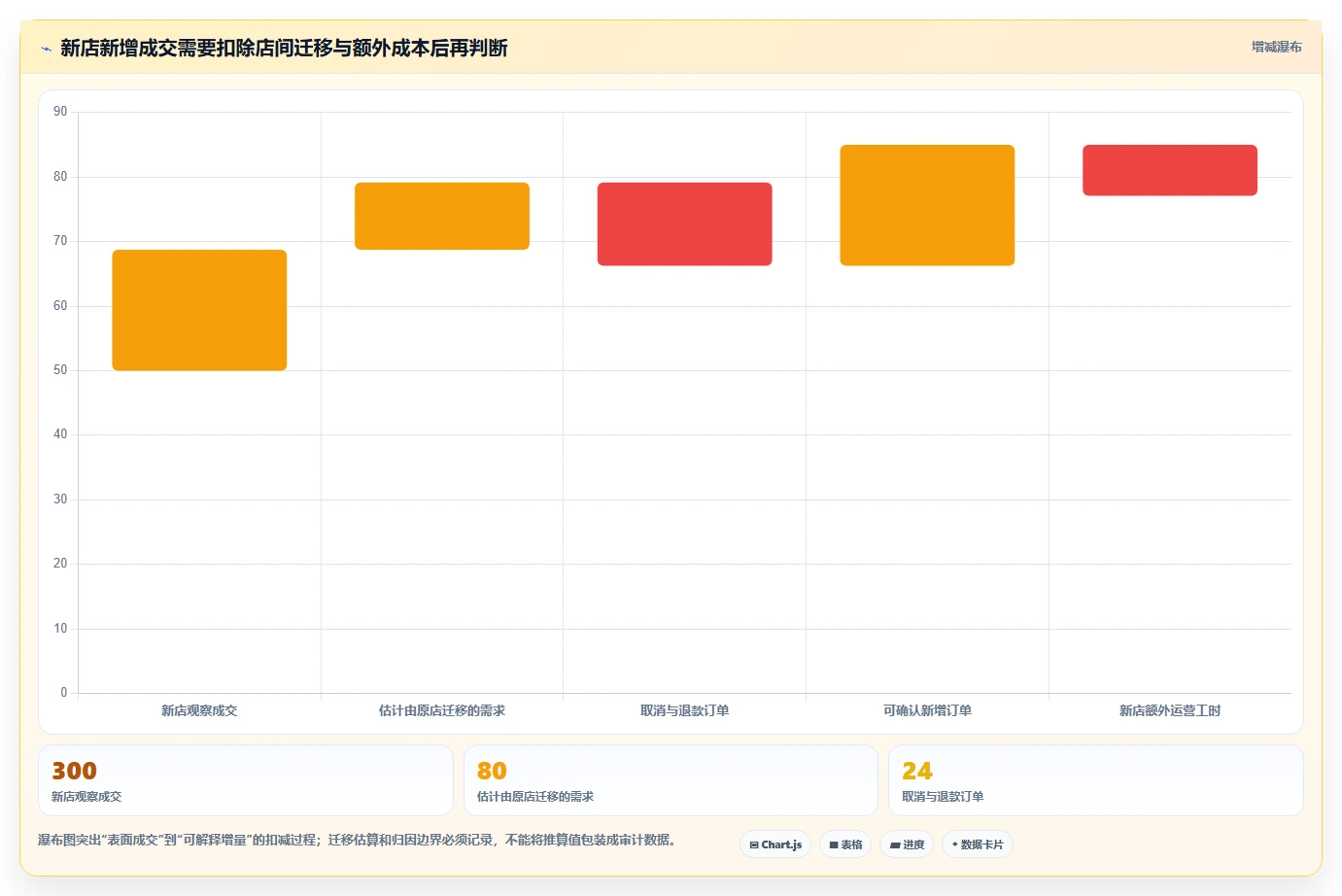Click the y-axis value 30
Screen dimensions: 1342x896
click(x=60, y=500)
